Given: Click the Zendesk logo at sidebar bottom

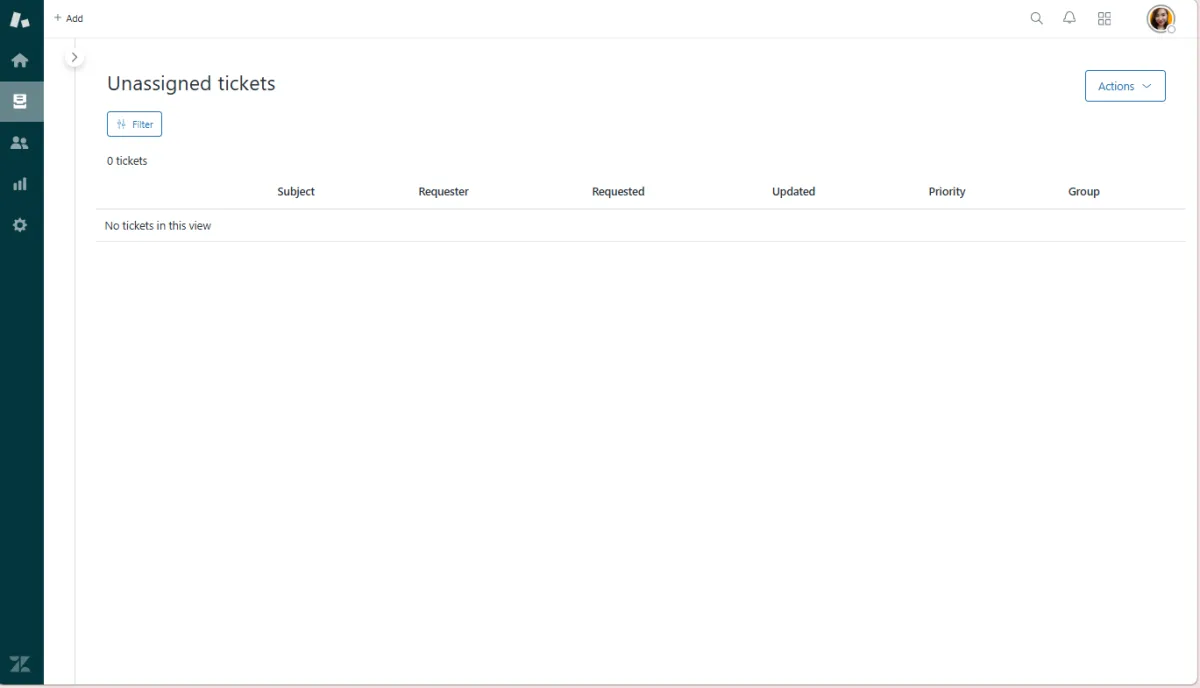Looking at the screenshot, I should pos(21,662).
